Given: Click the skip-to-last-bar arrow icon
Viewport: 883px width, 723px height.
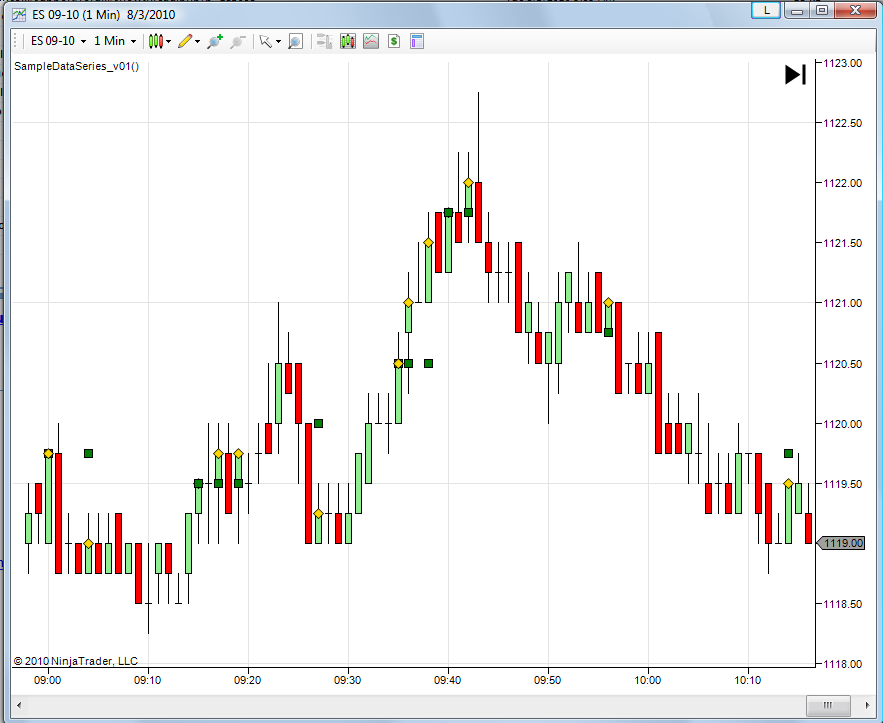Looking at the screenshot, I should (x=796, y=74).
